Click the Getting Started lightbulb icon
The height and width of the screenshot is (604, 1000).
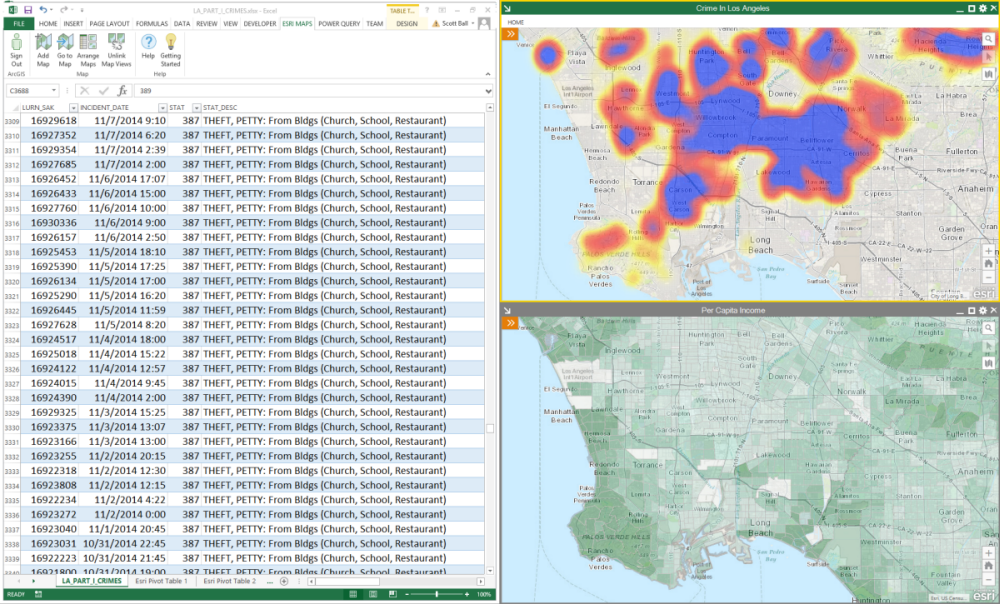click(x=170, y=50)
